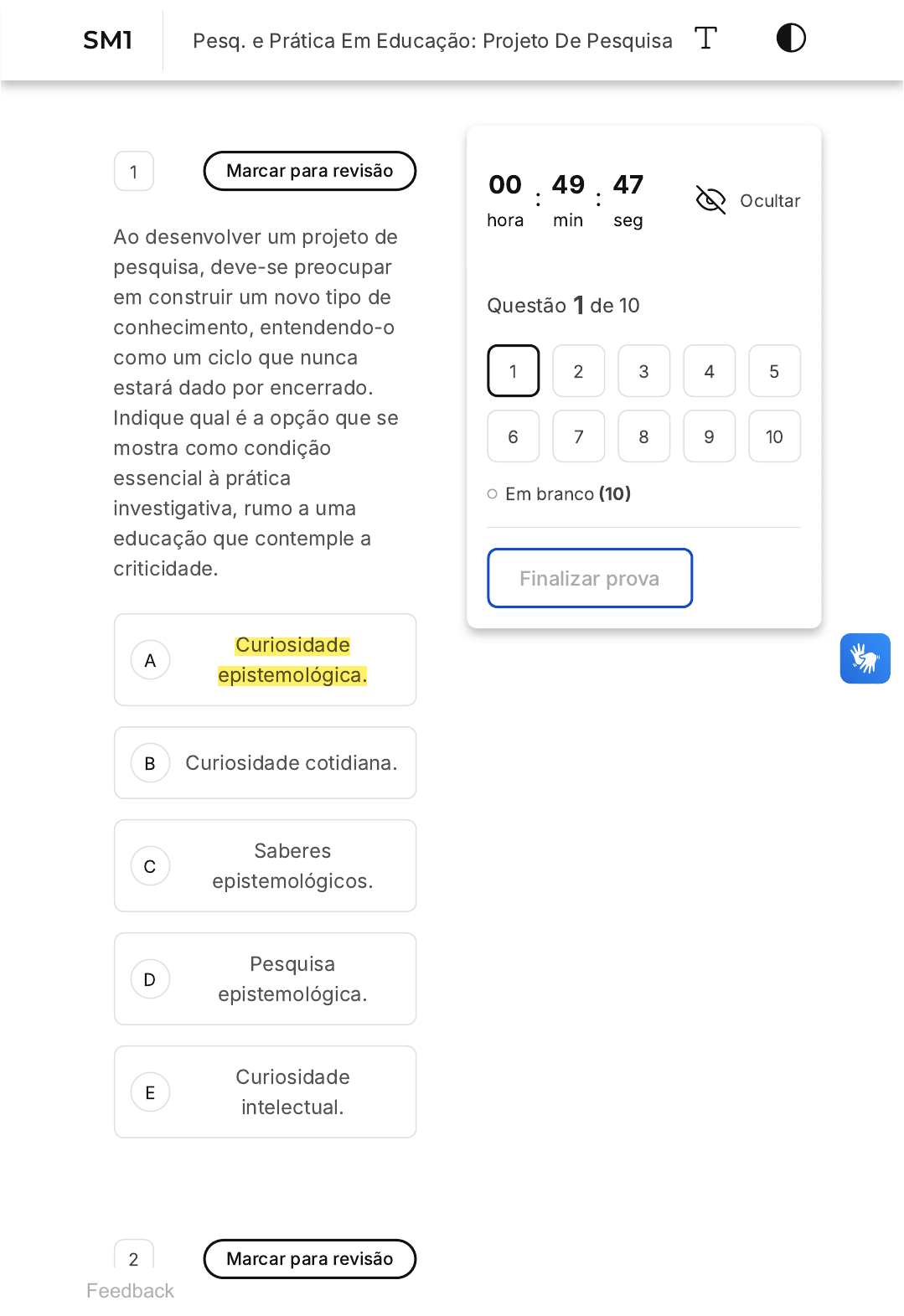Mark question 1 for review

pos(310,171)
